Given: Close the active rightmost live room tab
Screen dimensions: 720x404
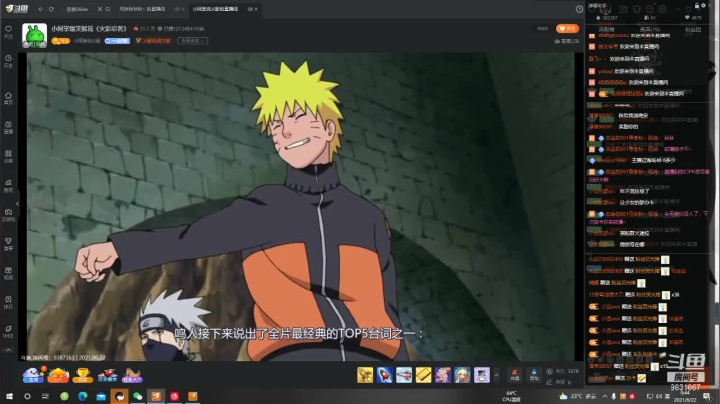Looking at the screenshot, I should pos(256,9).
